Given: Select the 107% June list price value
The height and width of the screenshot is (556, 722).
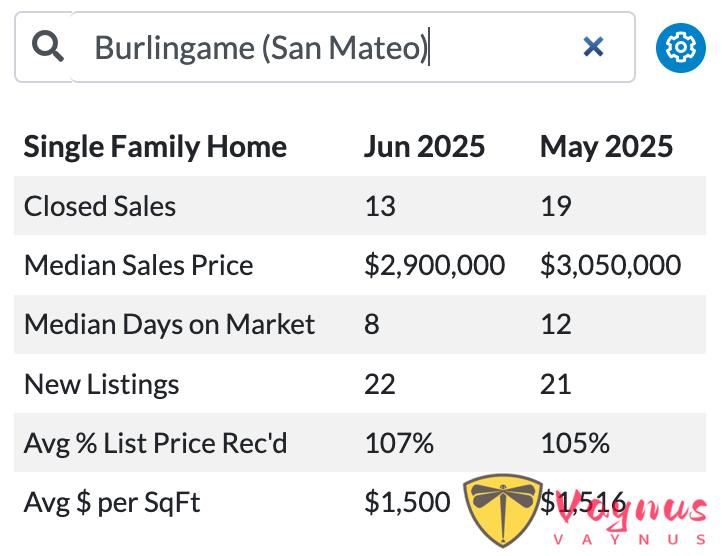Looking at the screenshot, I should pyautogui.click(x=399, y=443).
